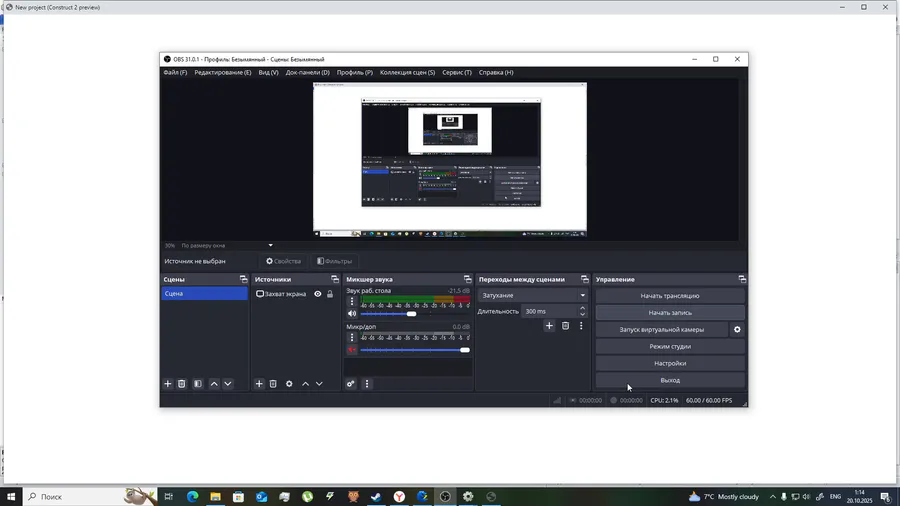Viewport: 900px width, 506px height.
Task: Click 60.00 / 60.00 FPS status text
Action: pos(709,400)
